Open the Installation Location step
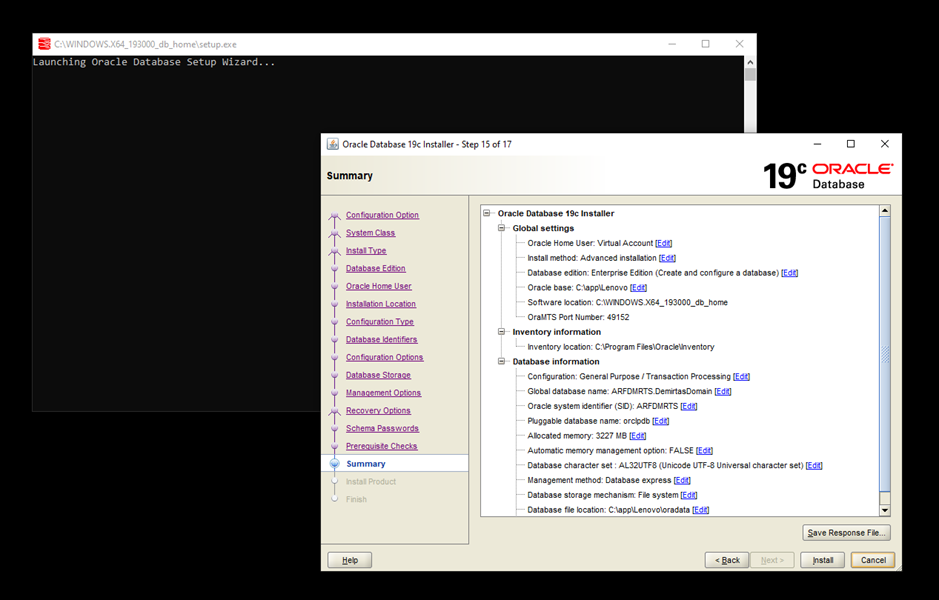Image resolution: width=939 pixels, height=600 pixels. [380, 304]
